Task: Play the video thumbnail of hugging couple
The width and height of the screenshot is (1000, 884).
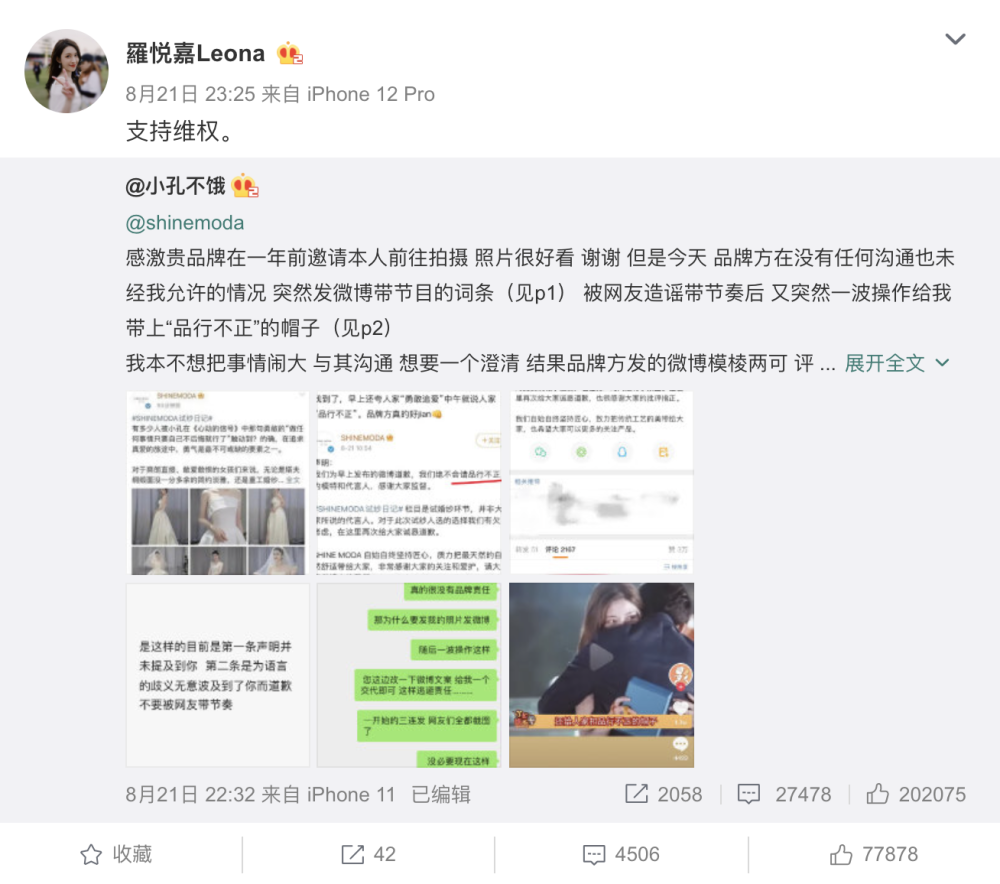Action: [601, 675]
